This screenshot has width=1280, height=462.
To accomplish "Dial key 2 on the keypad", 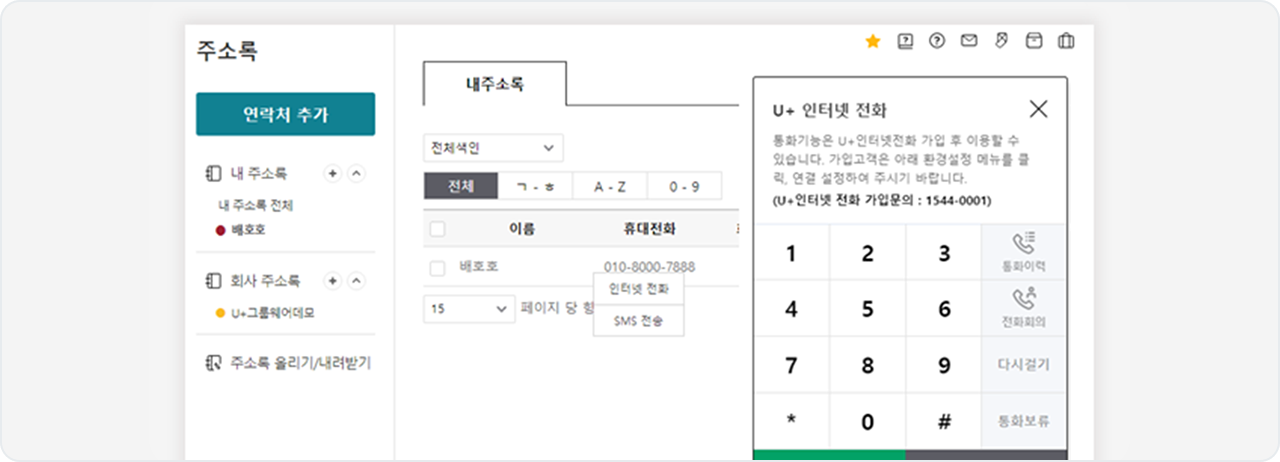I will pos(867,253).
